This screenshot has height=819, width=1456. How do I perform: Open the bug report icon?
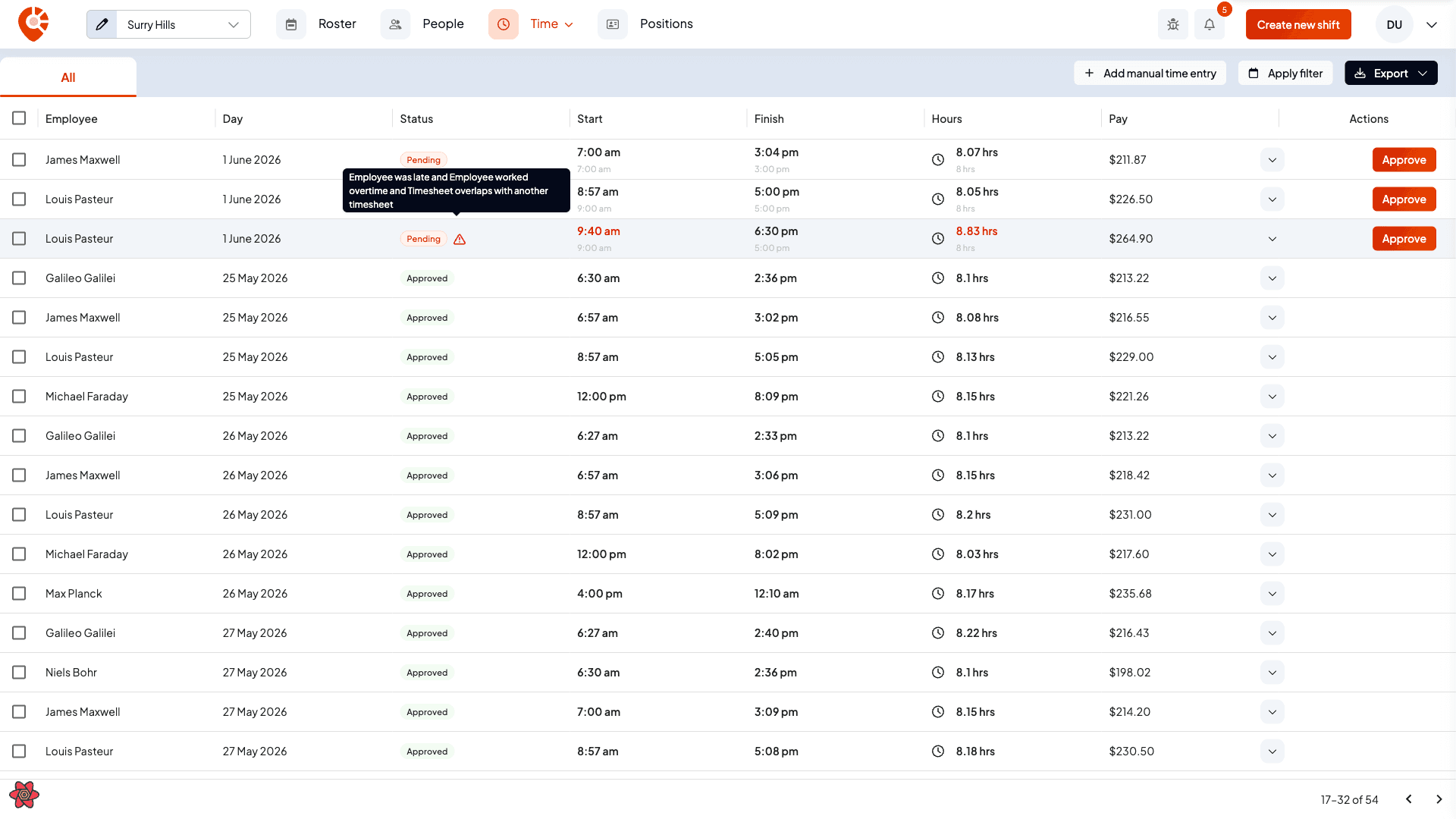1173,24
